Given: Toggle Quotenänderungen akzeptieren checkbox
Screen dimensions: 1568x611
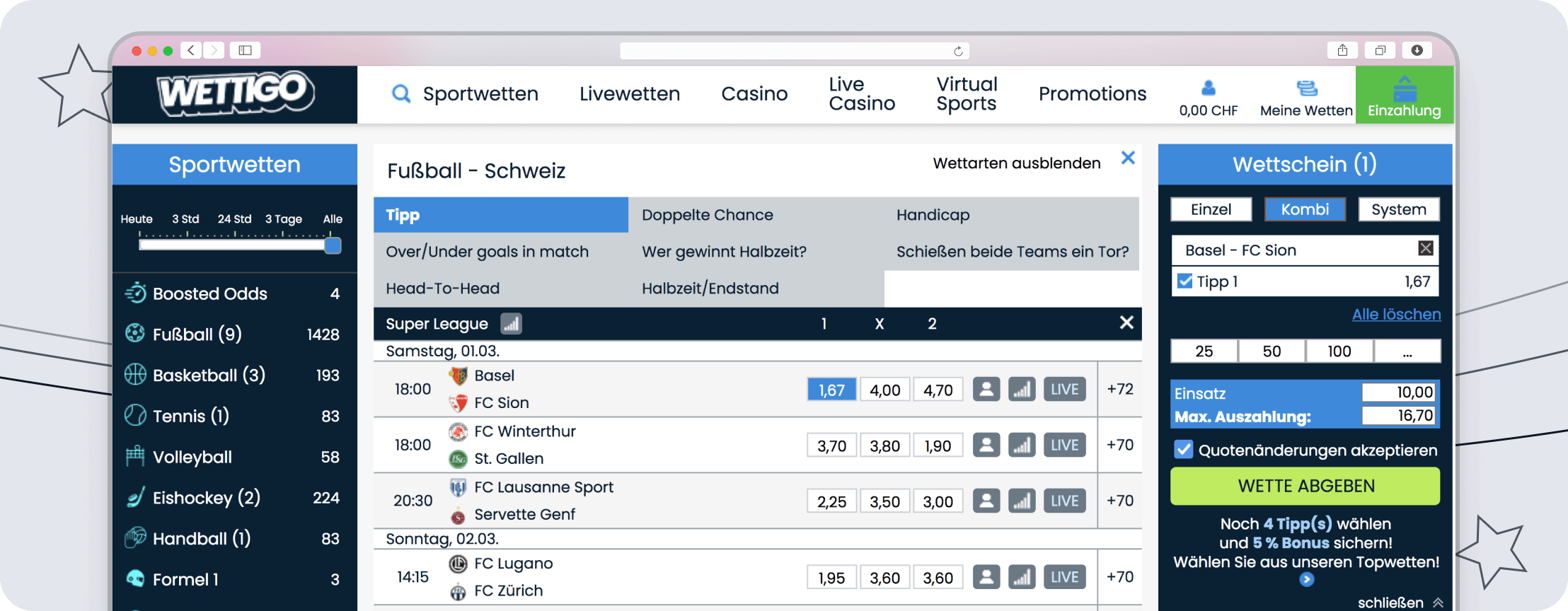Looking at the screenshot, I should pyautogui.click(x=1184, y=450).
